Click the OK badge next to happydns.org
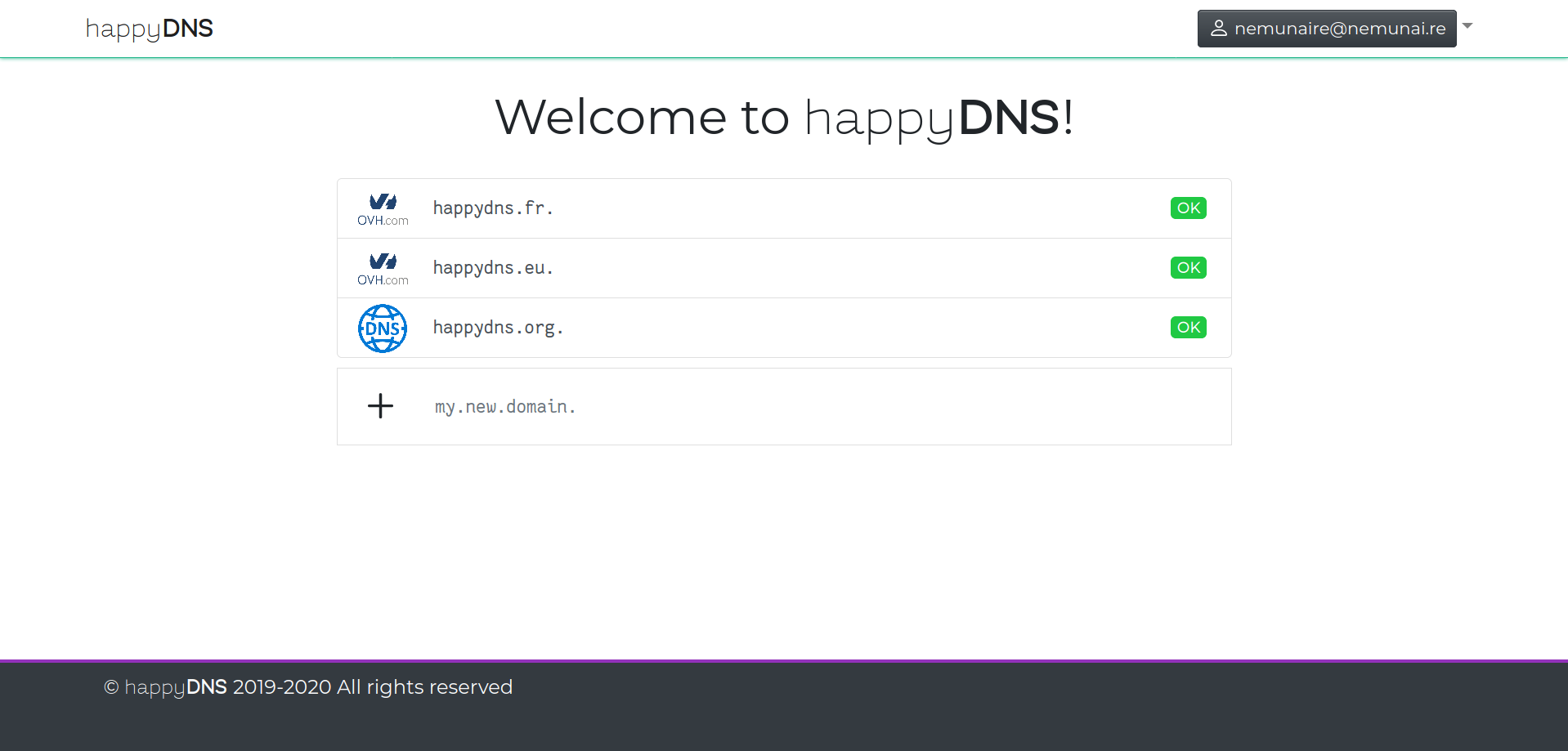 (1188, 328)
